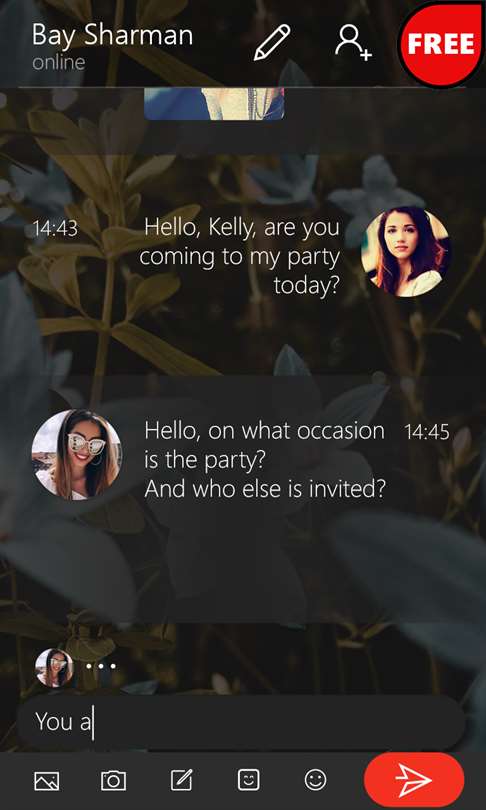View the sender's profile photo at 14:43
This screenshot has width=486, height=810.
click(405, 252)
